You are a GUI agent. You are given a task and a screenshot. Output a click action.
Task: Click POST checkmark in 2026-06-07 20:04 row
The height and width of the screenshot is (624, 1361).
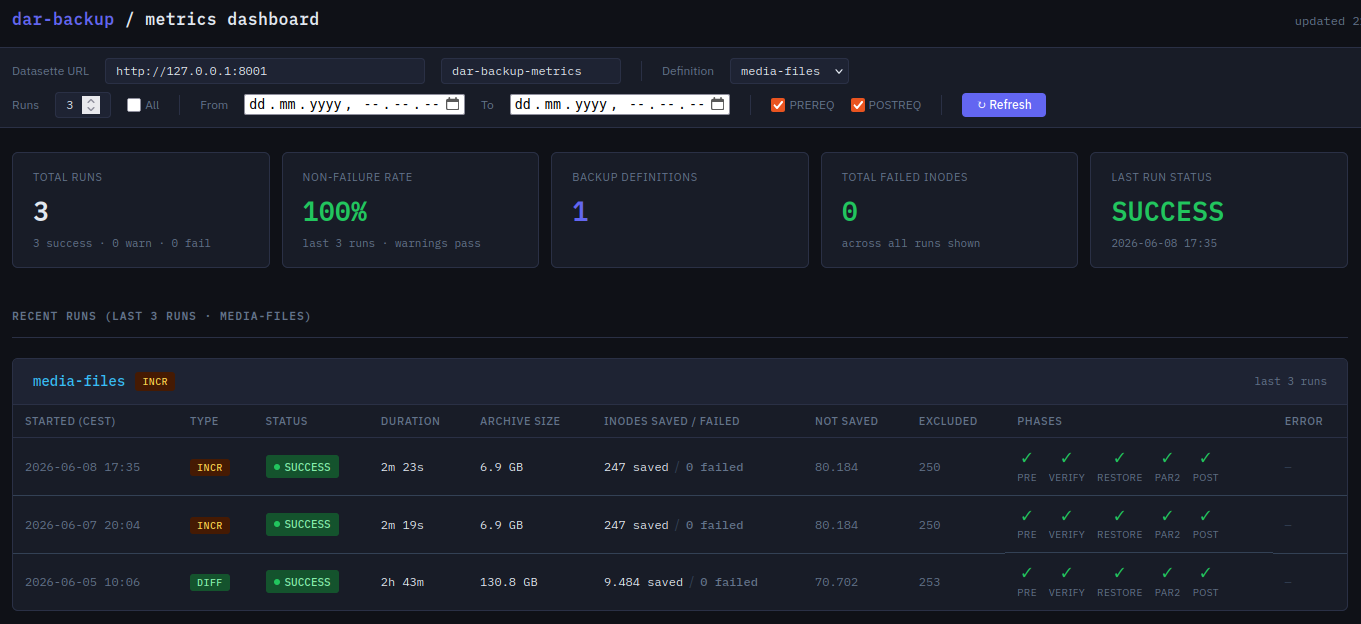(x=1205, y=516)
